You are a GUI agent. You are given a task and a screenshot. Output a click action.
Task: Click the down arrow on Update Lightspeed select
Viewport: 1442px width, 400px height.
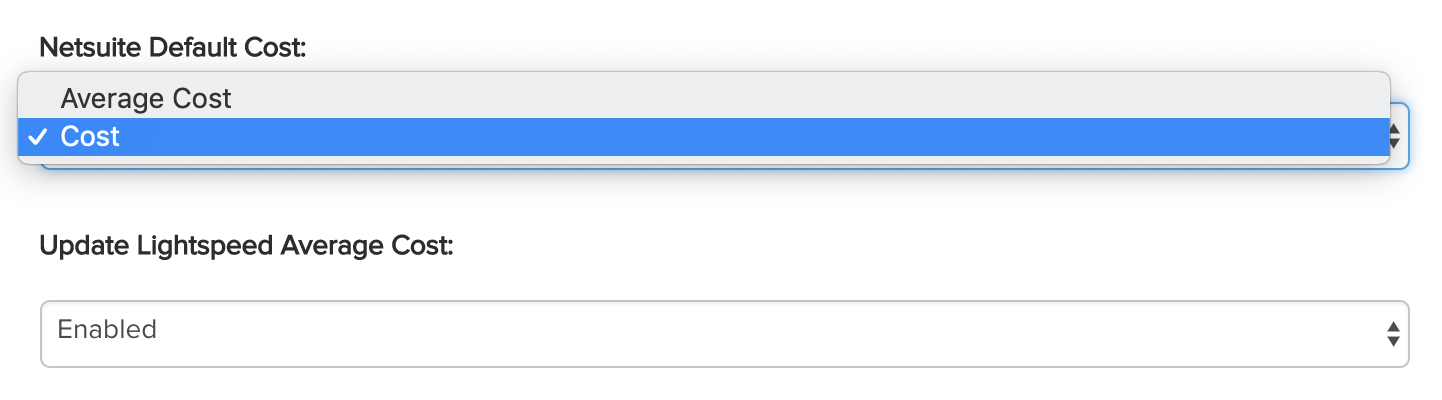pyautogui.click(x=1392, y=342)
